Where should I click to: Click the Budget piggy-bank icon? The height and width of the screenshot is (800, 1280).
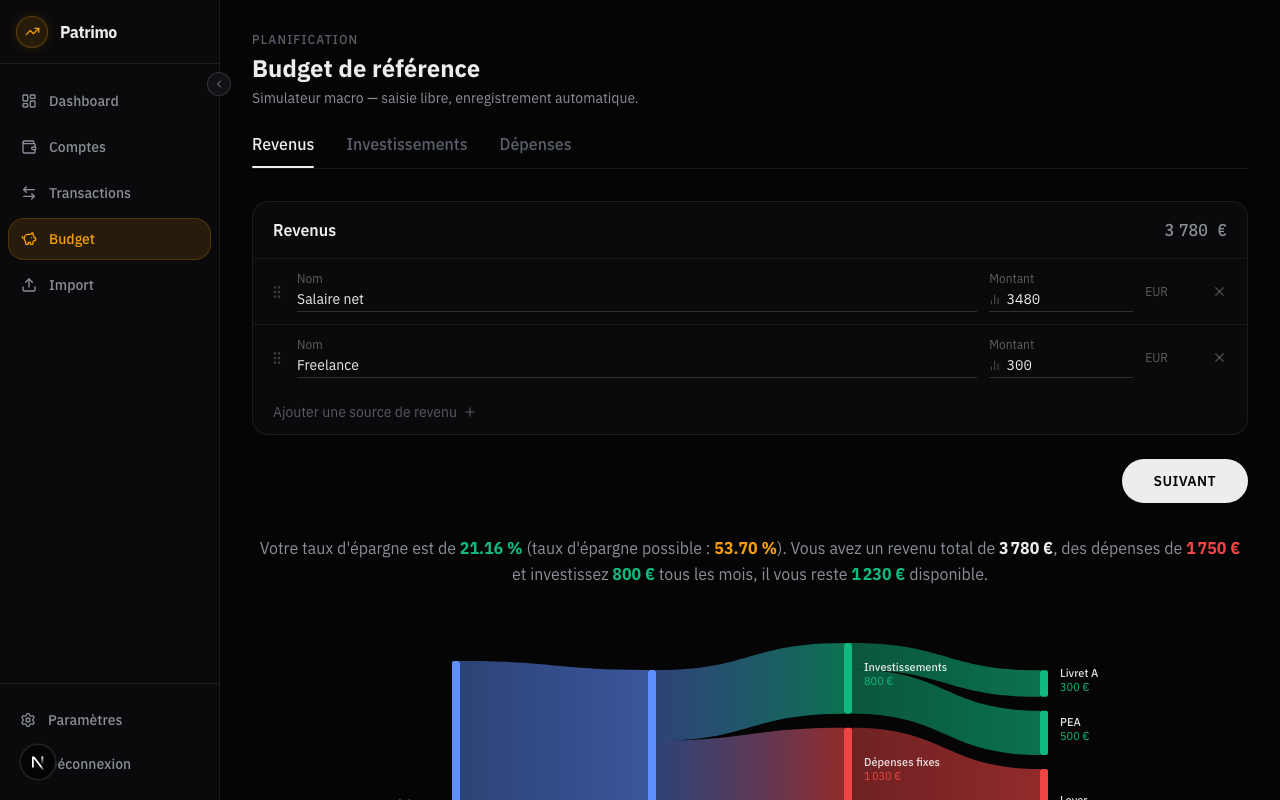point(30,239)
